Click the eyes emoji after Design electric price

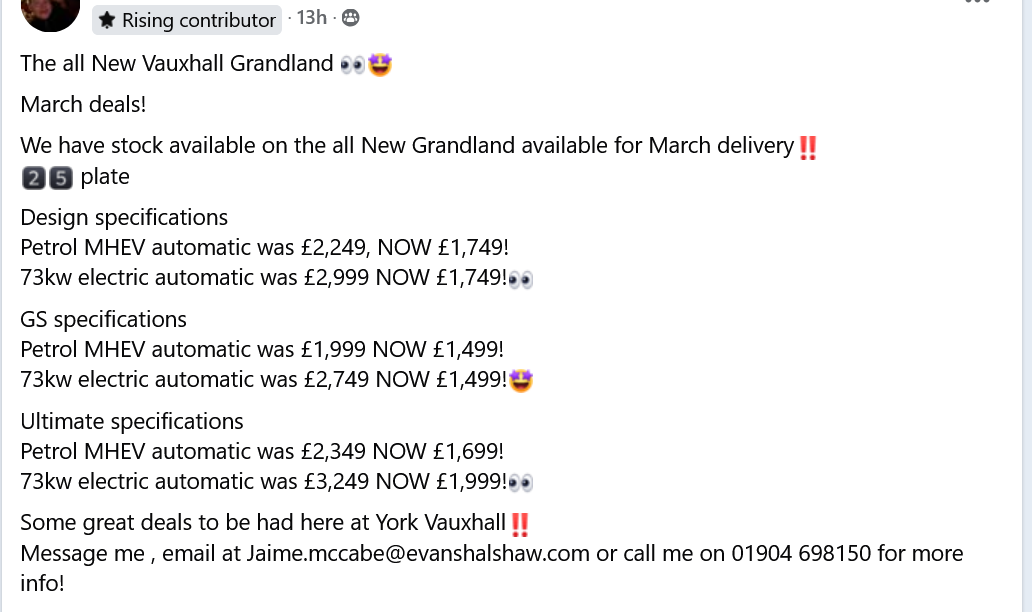tap(521, 280)
